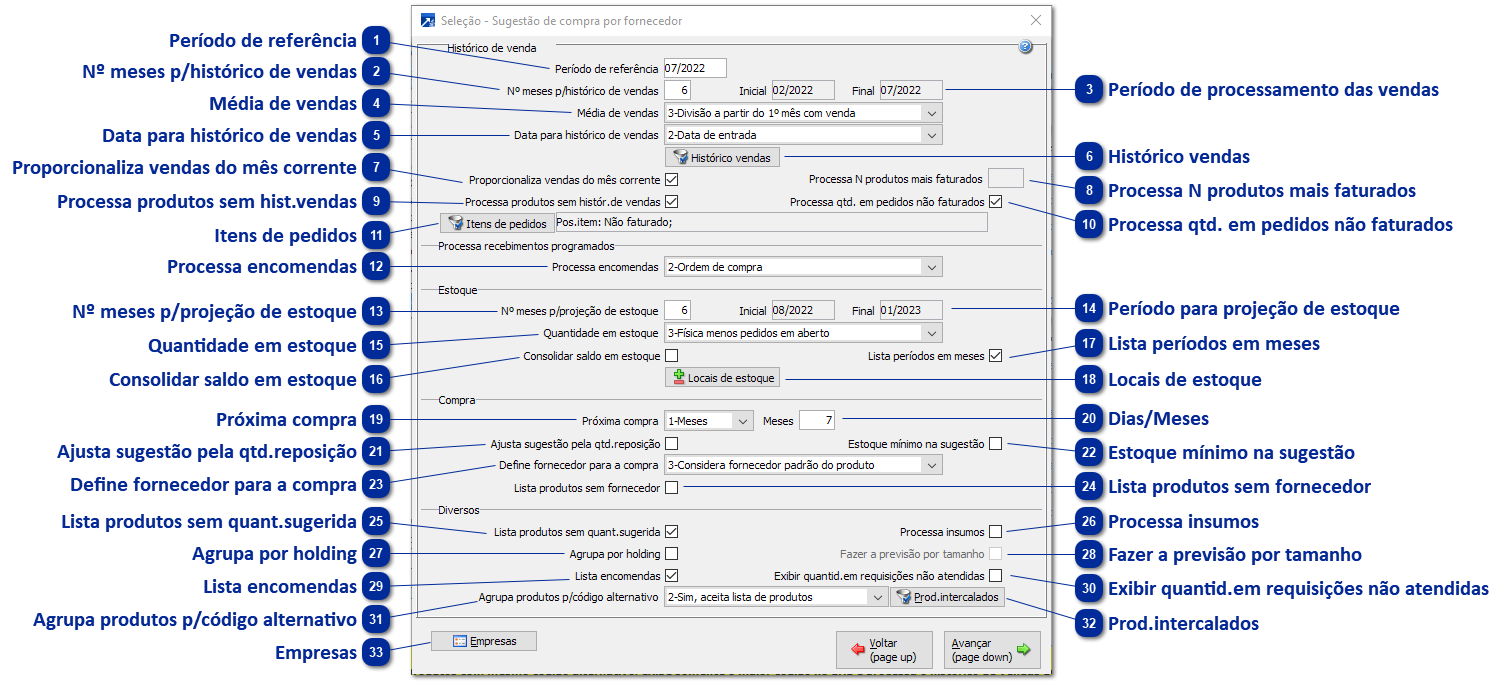Go back with the Voltar button
The height and width of the screenshot is (691, 1505).
click(876, 650)
